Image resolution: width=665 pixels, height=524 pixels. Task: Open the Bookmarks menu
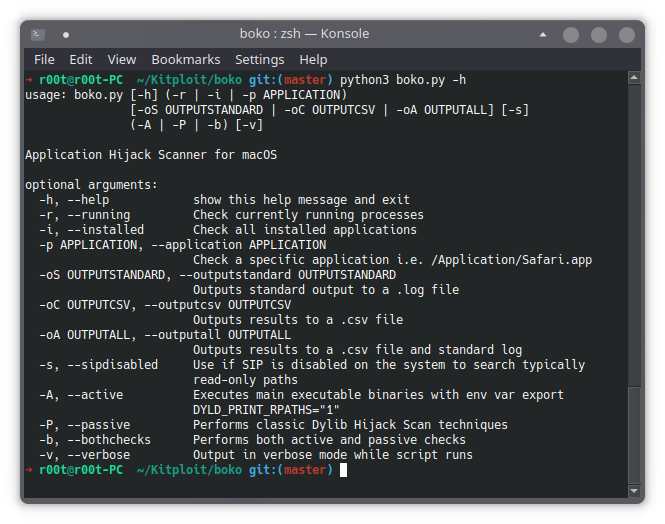click(186, 60)
